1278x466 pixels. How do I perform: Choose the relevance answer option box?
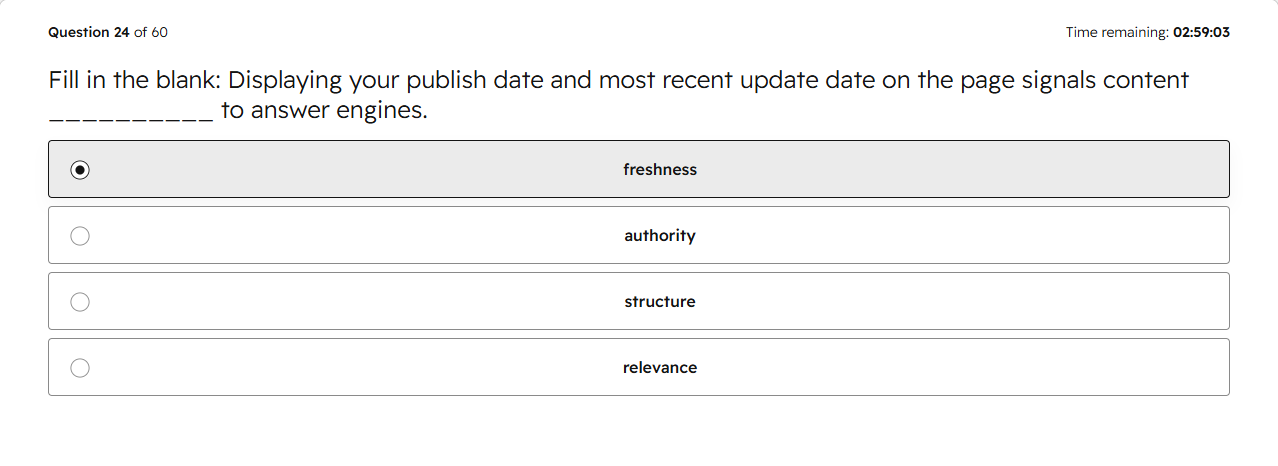pyautogui.click(x=639, y=367)
